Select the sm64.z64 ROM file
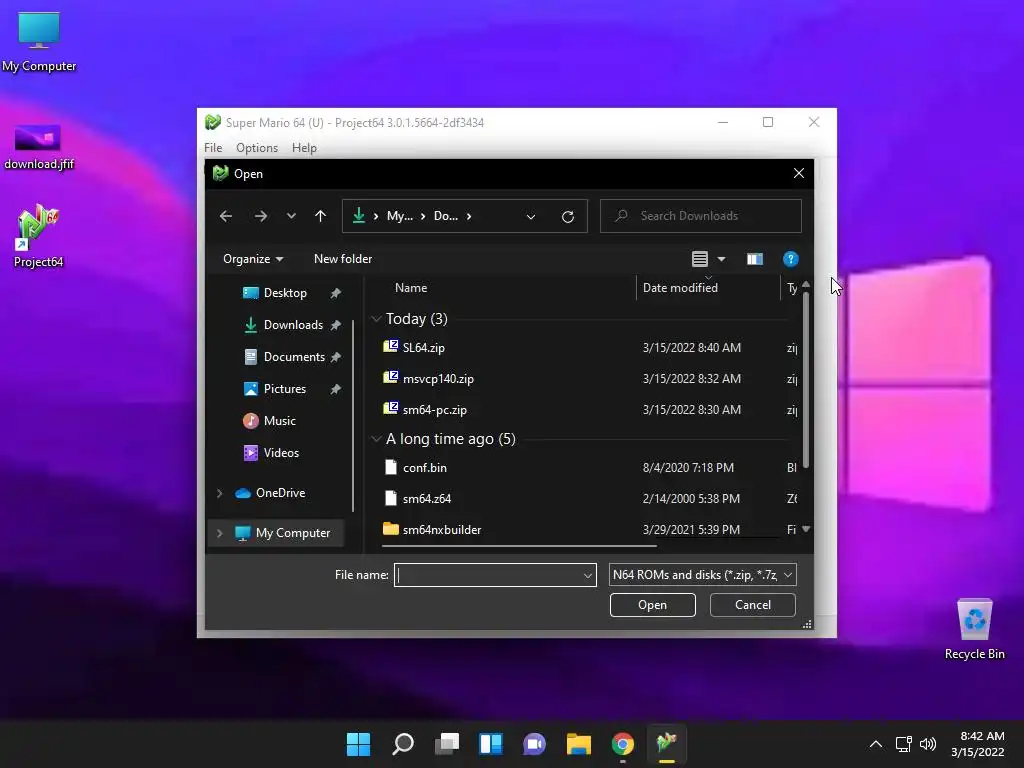Viewport: 1024px width, 768px height. point(426,499)
